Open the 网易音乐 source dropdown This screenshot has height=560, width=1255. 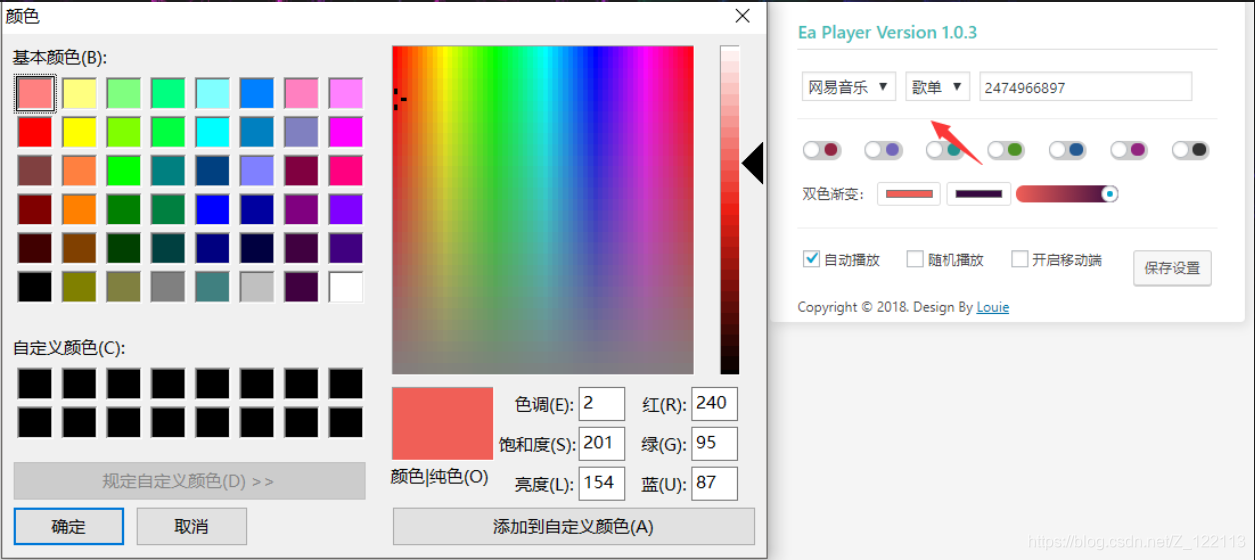click(x=849, y=87)
